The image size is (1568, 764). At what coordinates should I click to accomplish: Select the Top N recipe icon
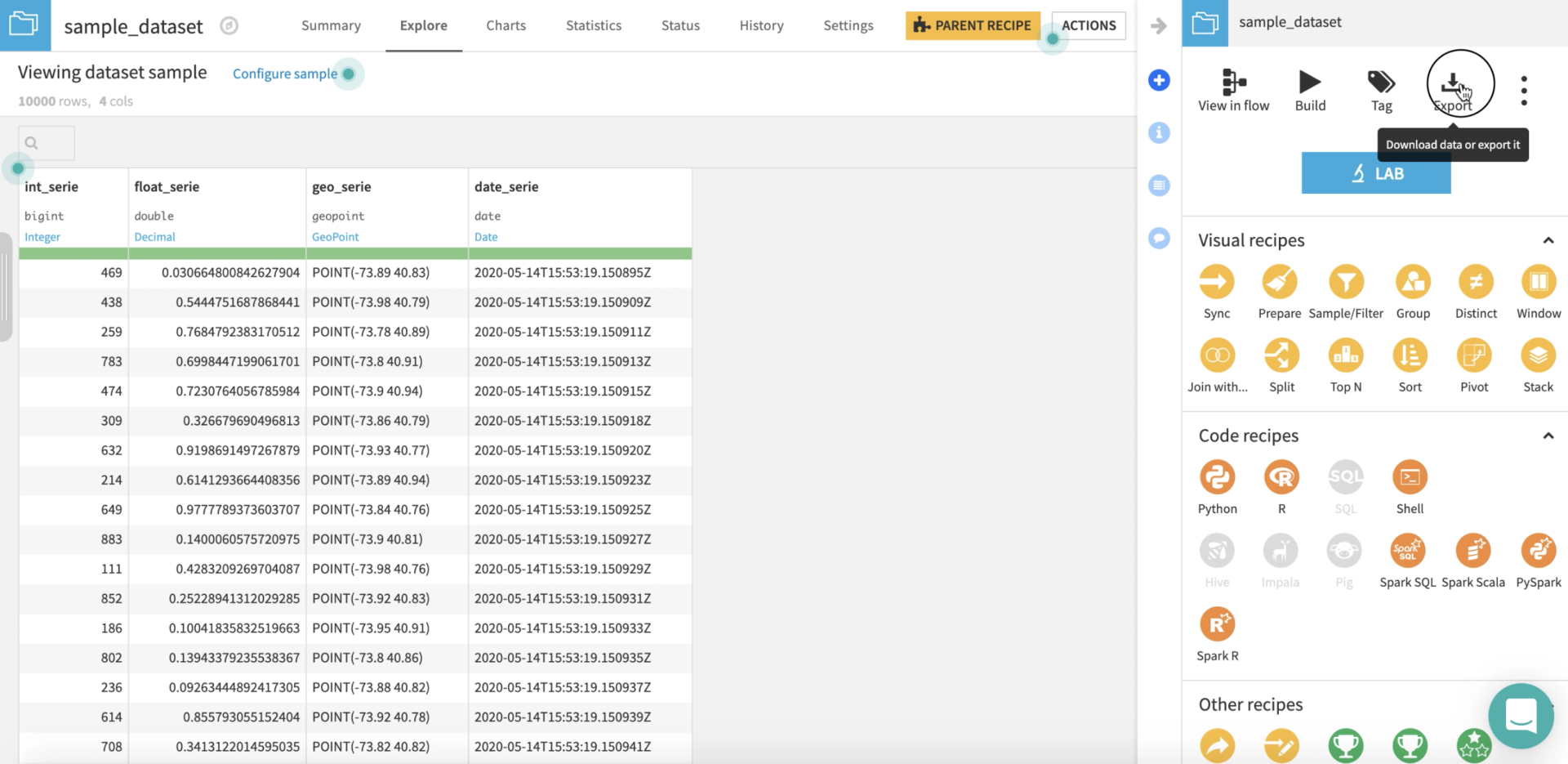pyautogui.click(x=1345, y=356)
